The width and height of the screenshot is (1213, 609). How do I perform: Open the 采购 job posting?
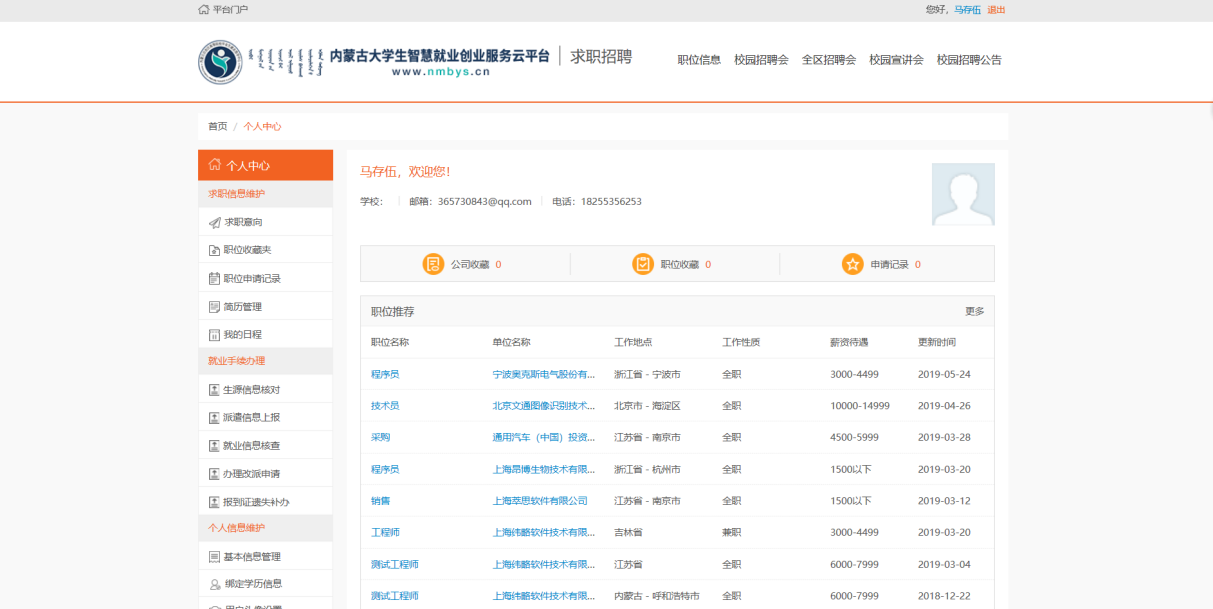click(380, 438)
